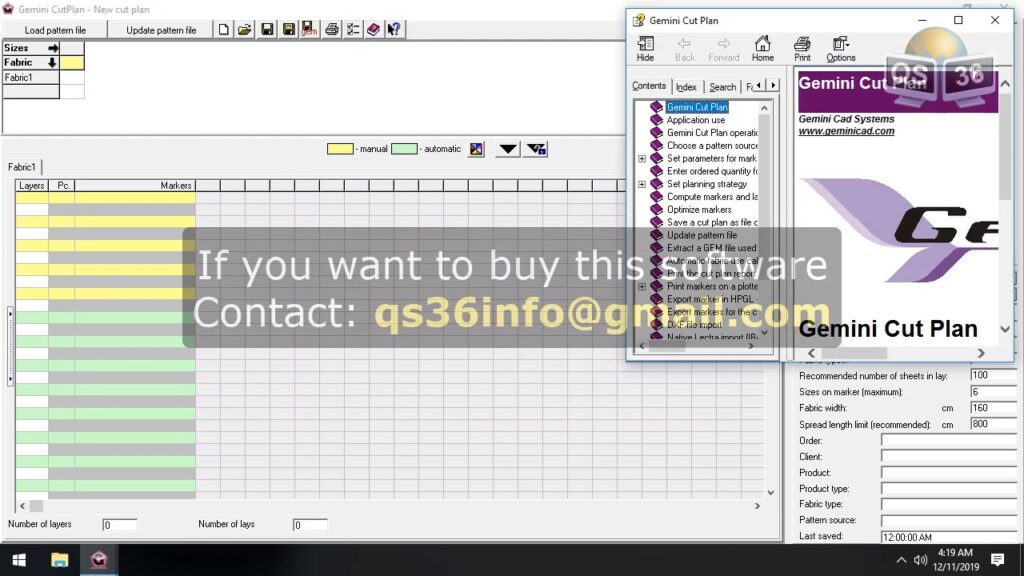Select the context help arrow icon
The image size is (1024, 576).
pyautogui.click(x=394, y=29)
